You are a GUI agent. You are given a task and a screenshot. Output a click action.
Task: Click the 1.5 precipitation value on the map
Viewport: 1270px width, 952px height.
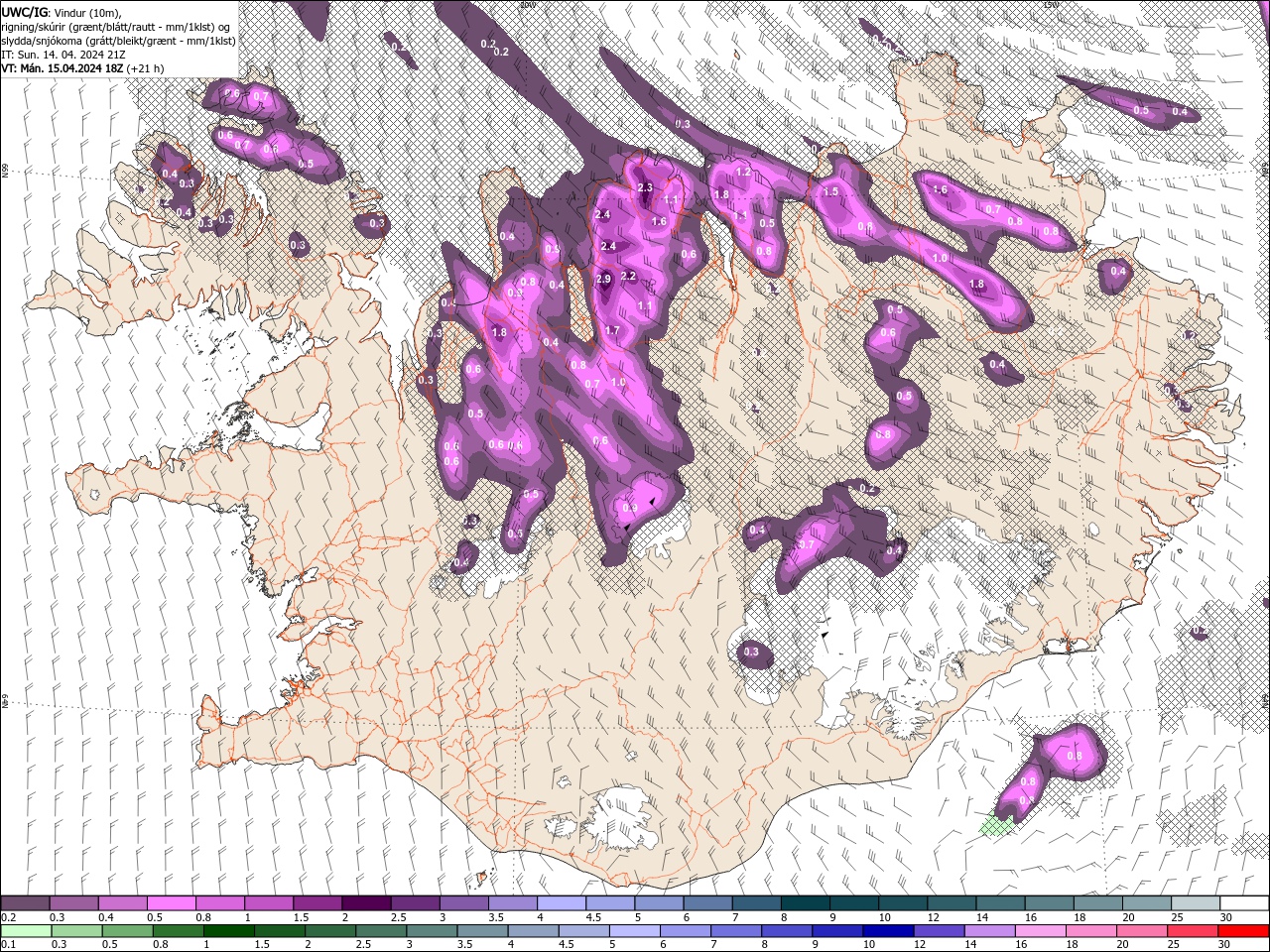pos(831,191)
